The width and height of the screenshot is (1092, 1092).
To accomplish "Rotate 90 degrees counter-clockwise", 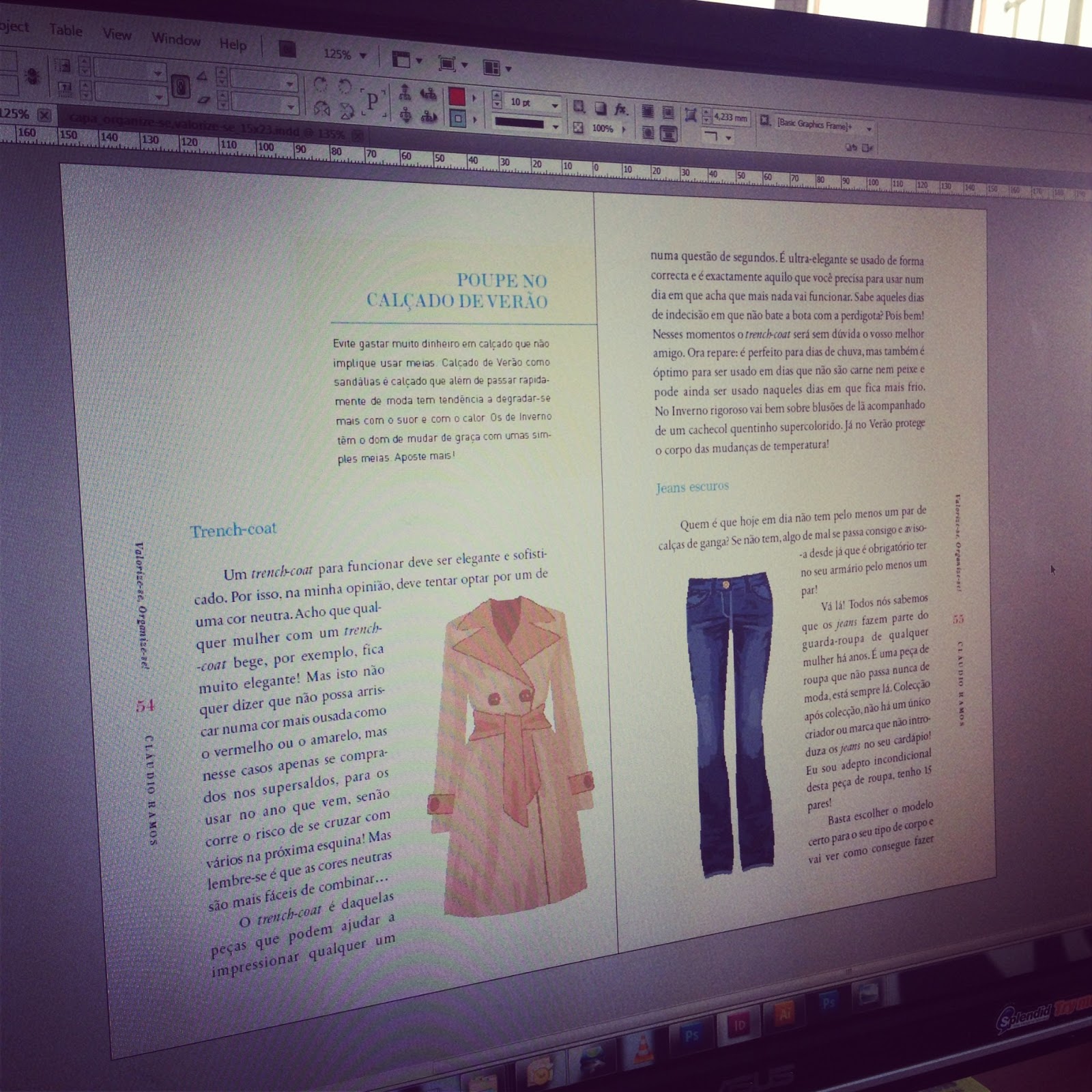I will coord(345,87).
